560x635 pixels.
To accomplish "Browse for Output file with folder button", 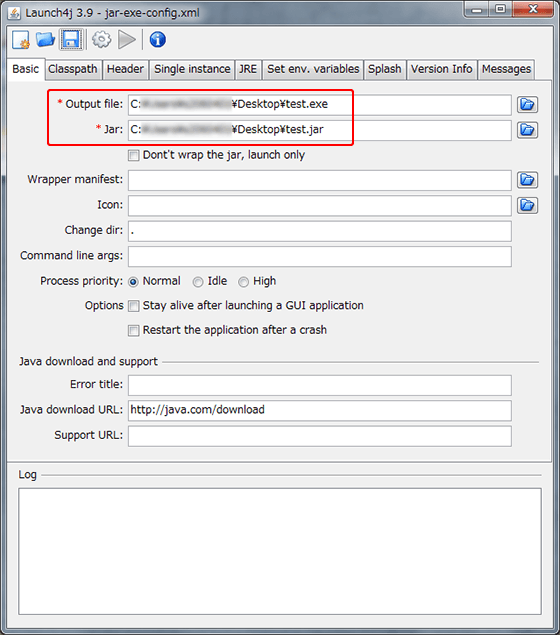I will (527, 104).
